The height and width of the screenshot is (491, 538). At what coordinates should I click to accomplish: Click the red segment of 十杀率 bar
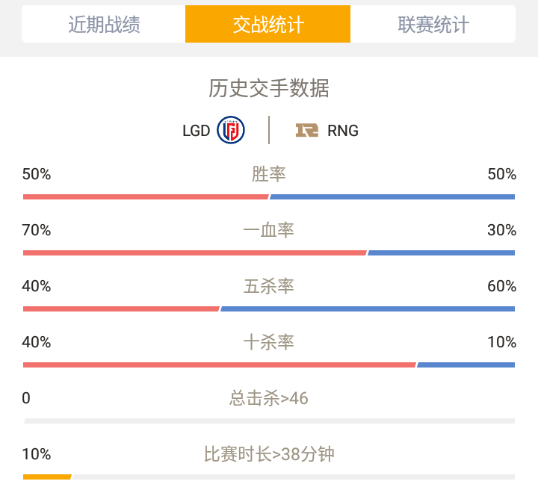click(x=220, y=365)
